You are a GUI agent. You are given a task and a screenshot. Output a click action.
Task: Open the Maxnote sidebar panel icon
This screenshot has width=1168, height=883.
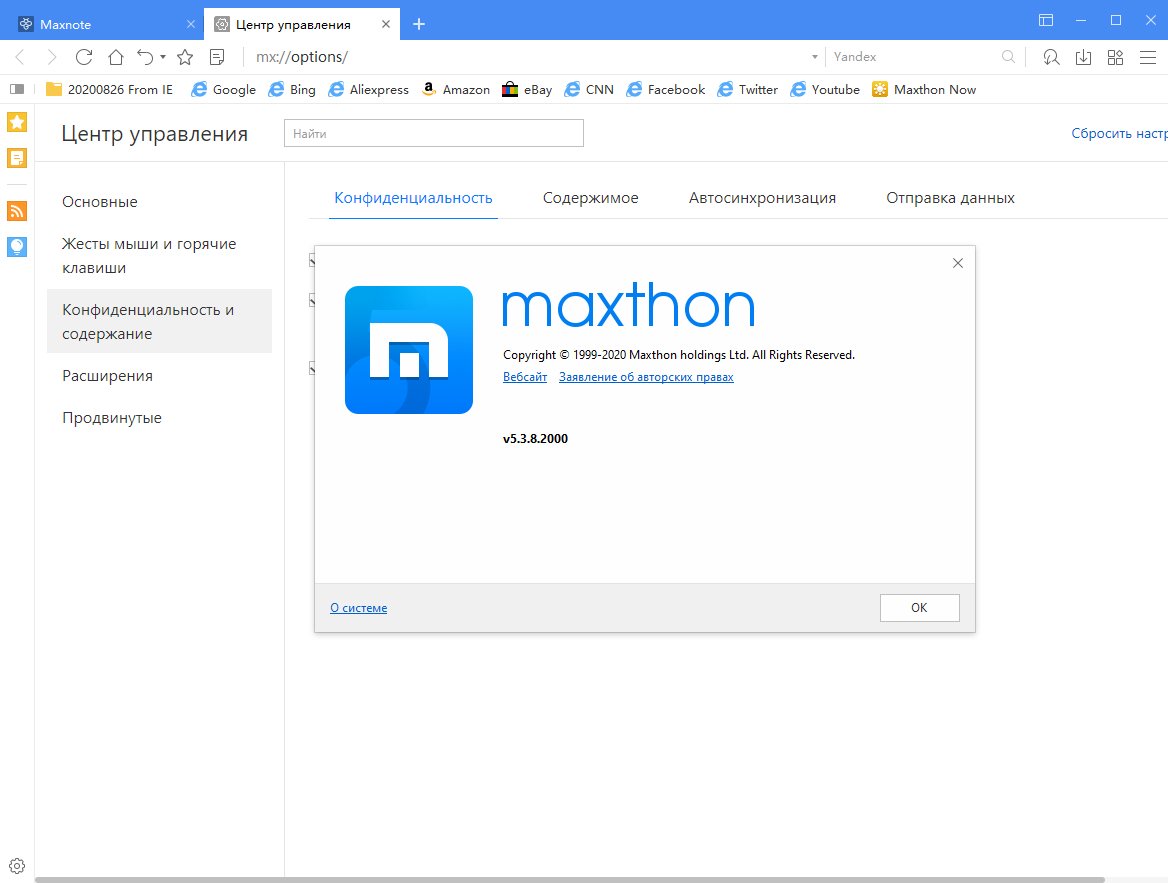(x=17, y=158)
